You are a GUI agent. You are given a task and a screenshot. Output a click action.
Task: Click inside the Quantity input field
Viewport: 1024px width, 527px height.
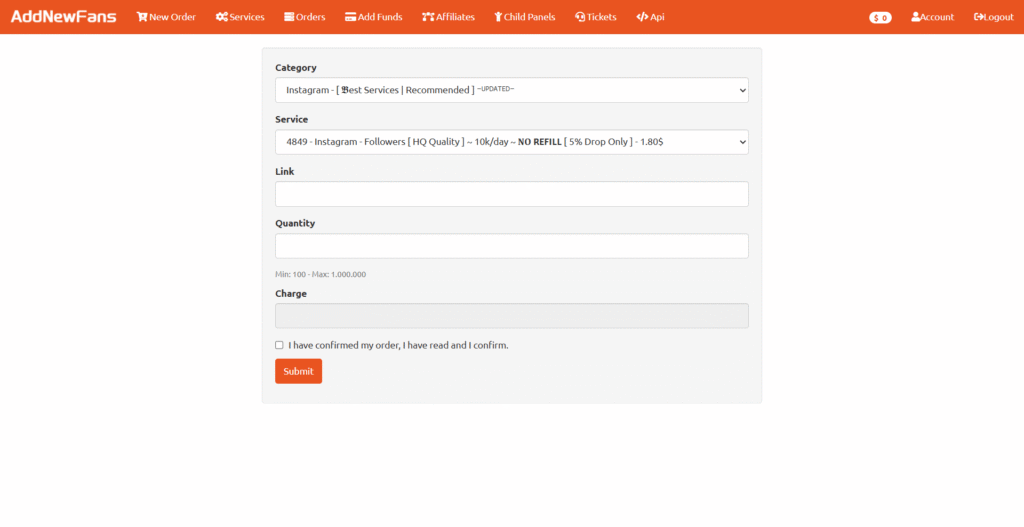click(511, 246)
